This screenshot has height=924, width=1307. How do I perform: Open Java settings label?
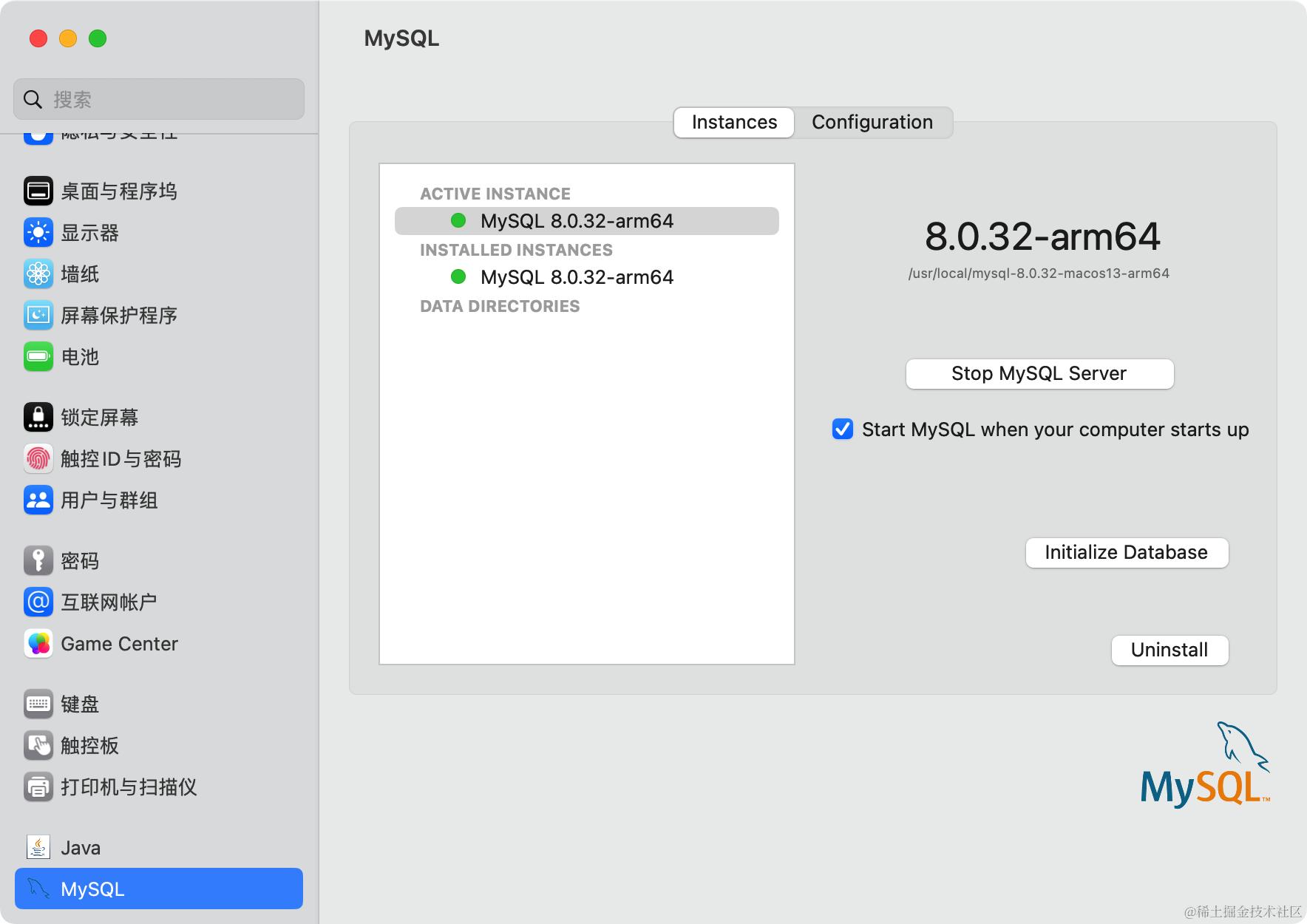(81, 848)
